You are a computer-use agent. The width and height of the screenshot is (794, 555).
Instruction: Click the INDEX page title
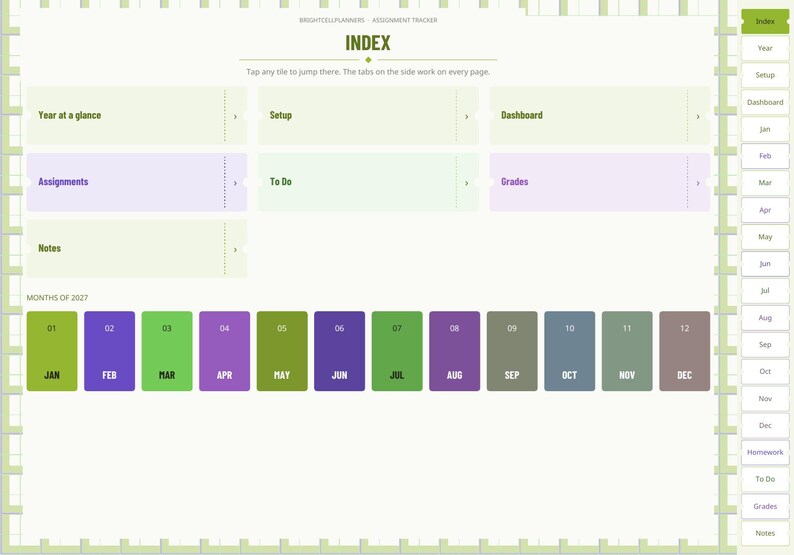coord(368,43)
